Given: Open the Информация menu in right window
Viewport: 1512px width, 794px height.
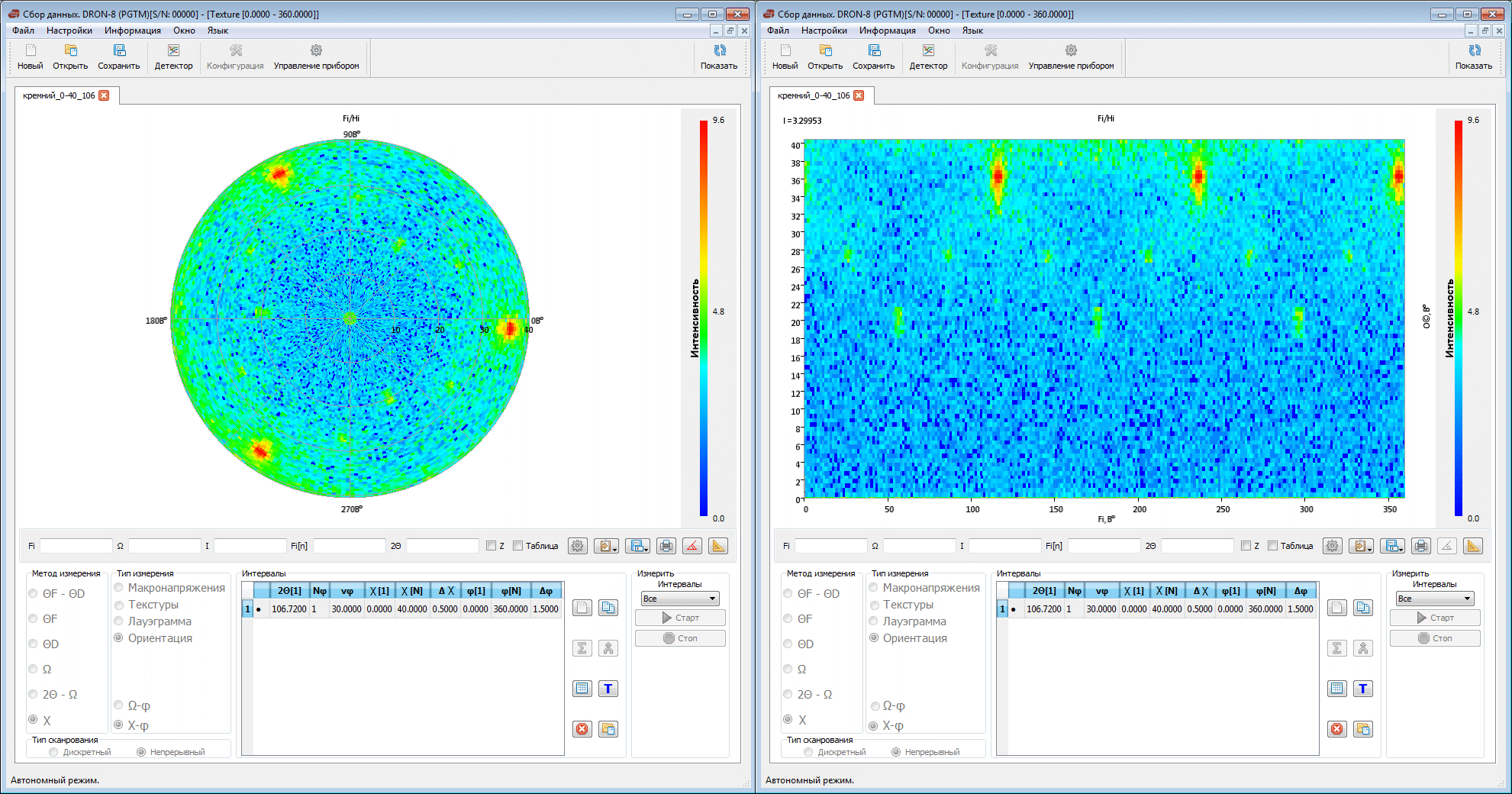Looking at the screenshot, I should 887,31.
